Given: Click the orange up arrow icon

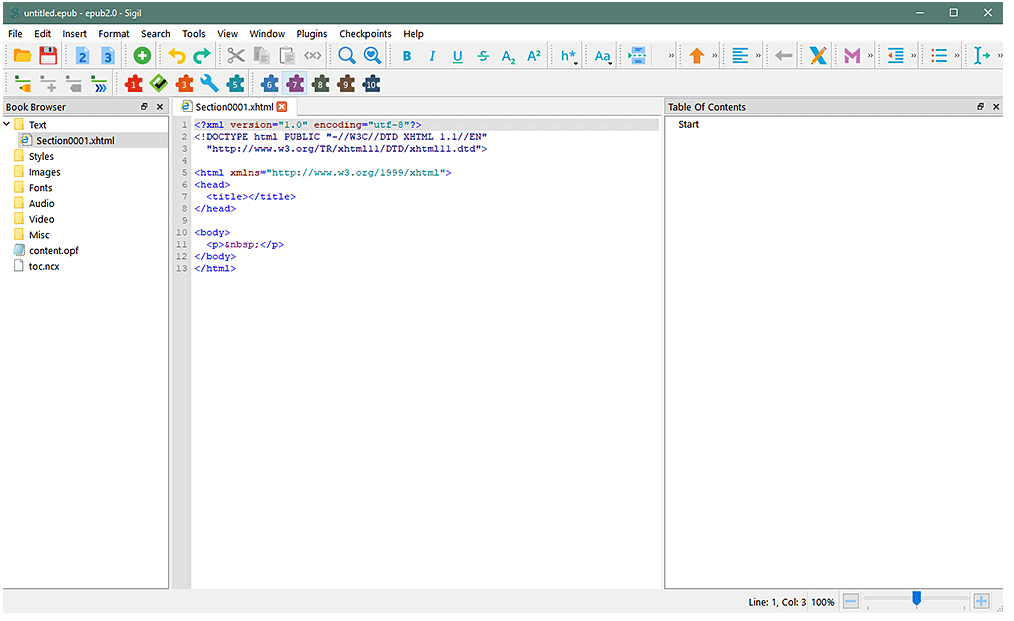Looking at the screenshot, I should 696,56.
